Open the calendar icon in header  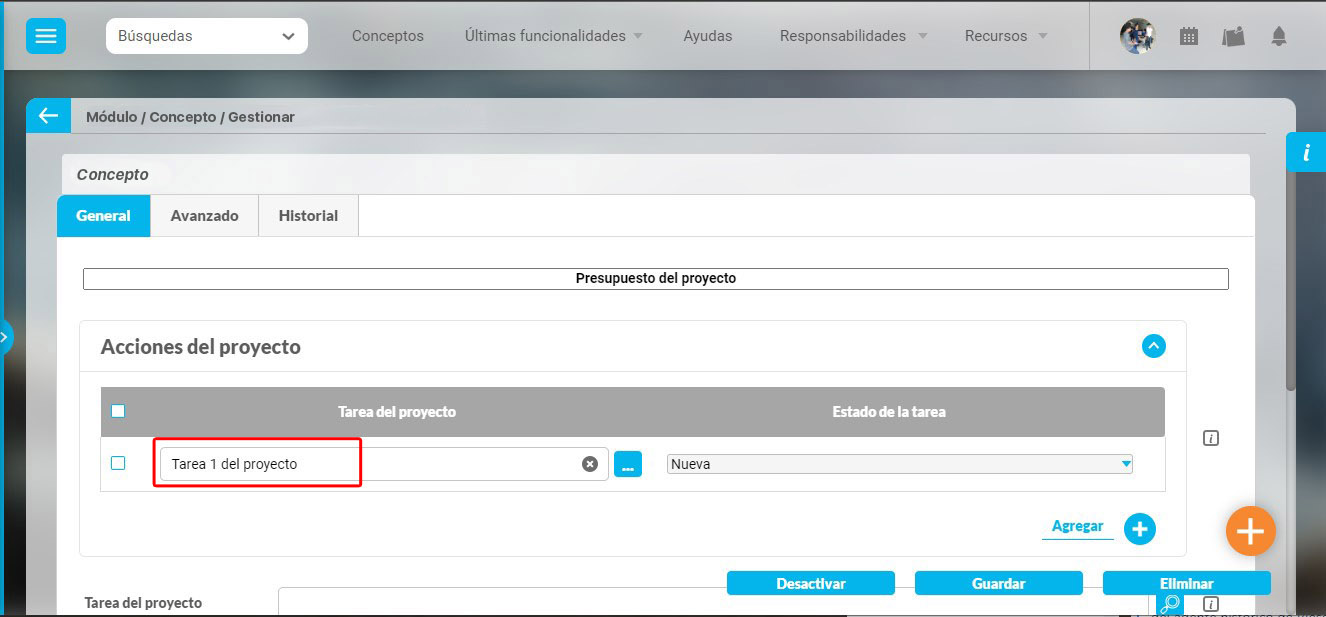pyautogui.click(x=1188, y=36)
